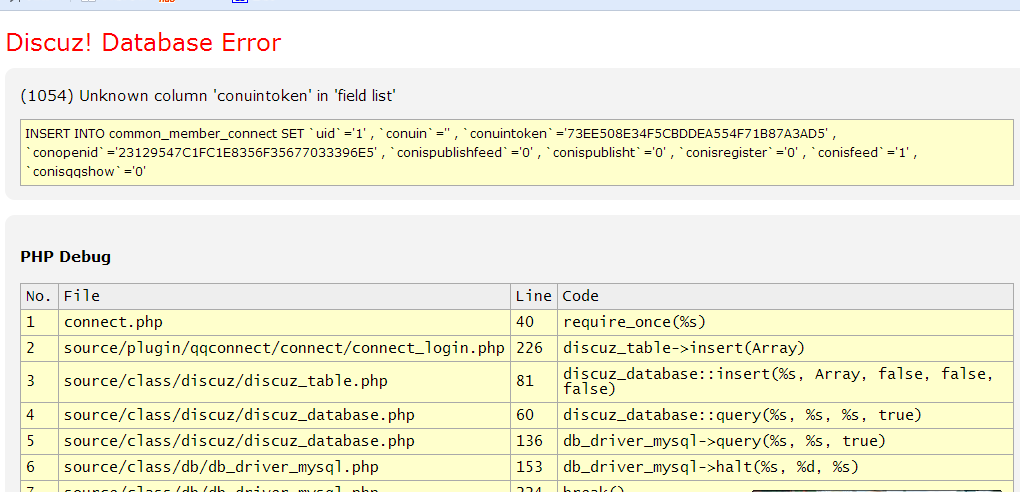The width and height of the screenshot is (1020, 492).
Task: Select the connect.php file cell
Action: pyautogui.click(x=113, y=322)
